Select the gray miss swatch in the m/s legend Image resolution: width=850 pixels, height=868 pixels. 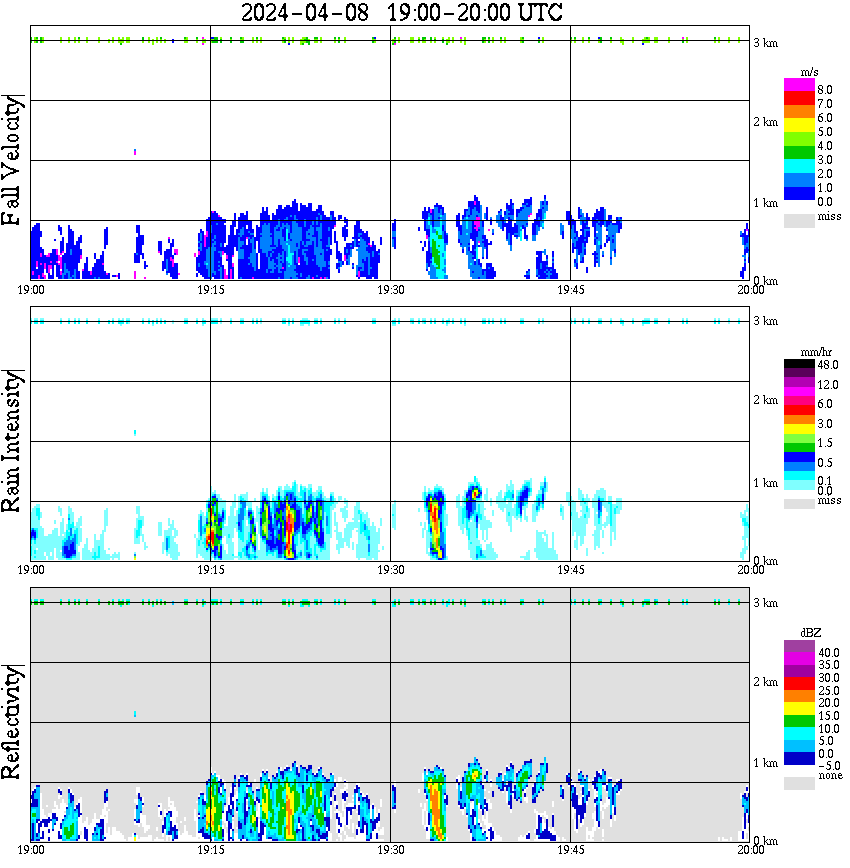(x=799, y=220)
